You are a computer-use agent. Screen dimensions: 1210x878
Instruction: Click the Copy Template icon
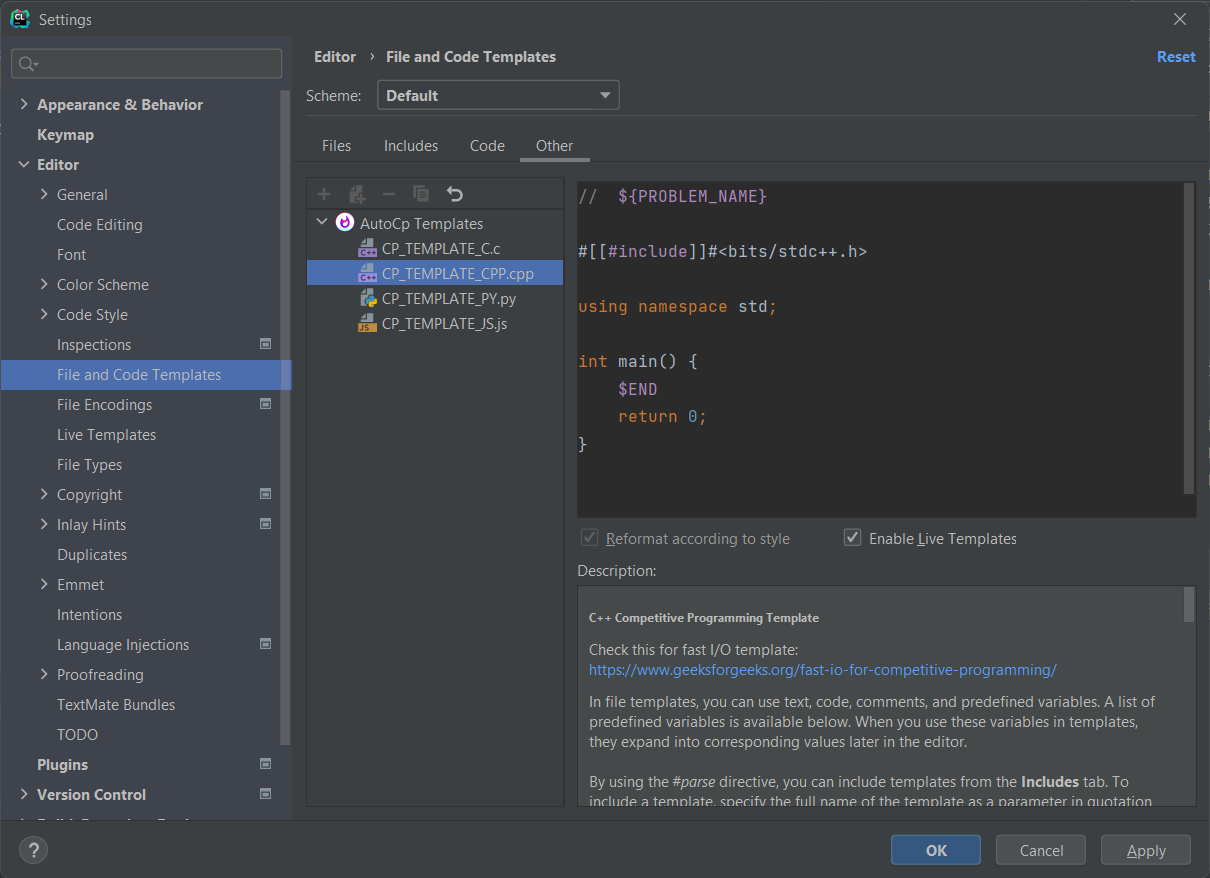(420, 193)
